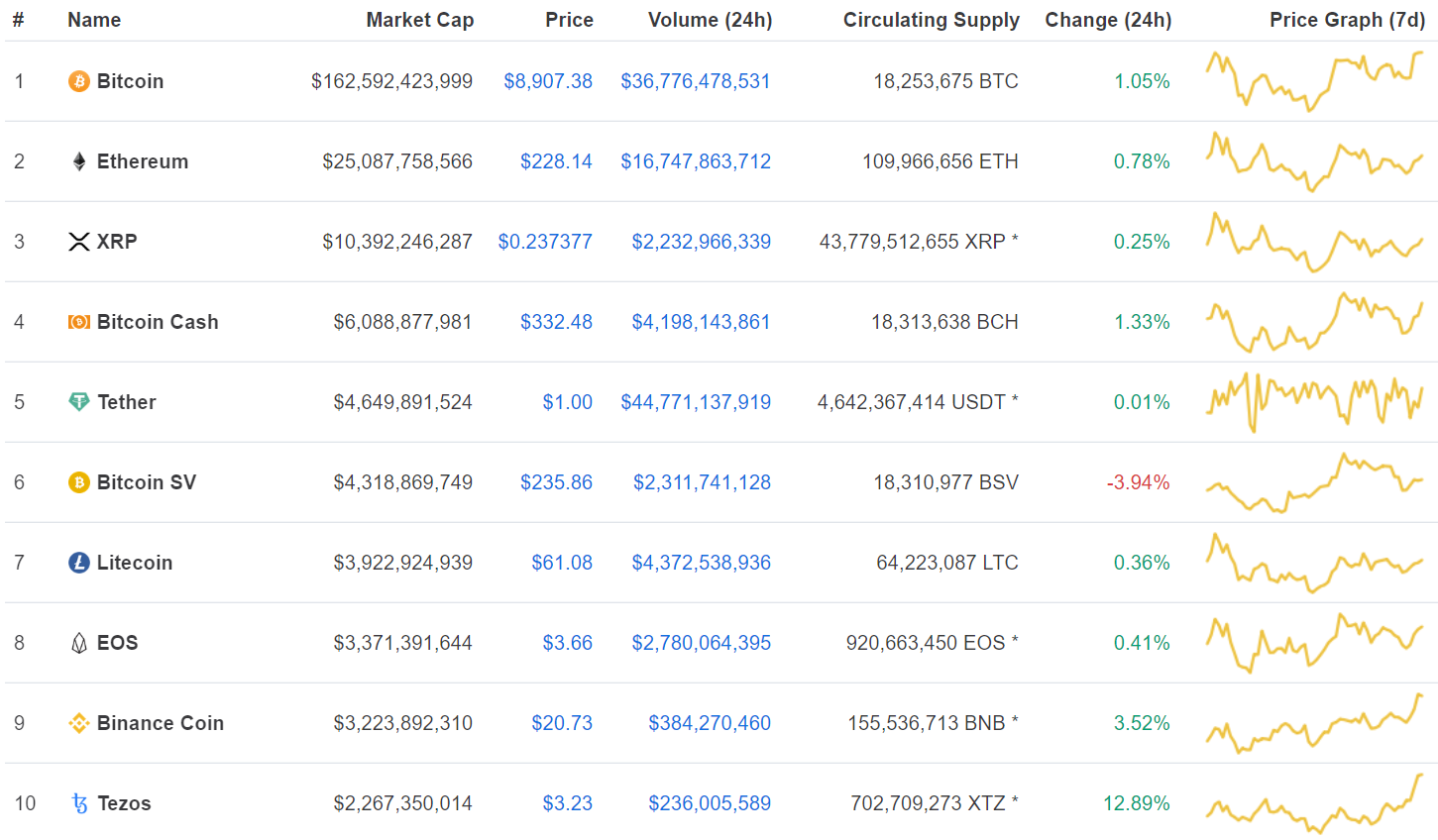Click Ethereum market cap $25,087,758,566
The height and width of the screenshot is (840, 1438).
397,161
